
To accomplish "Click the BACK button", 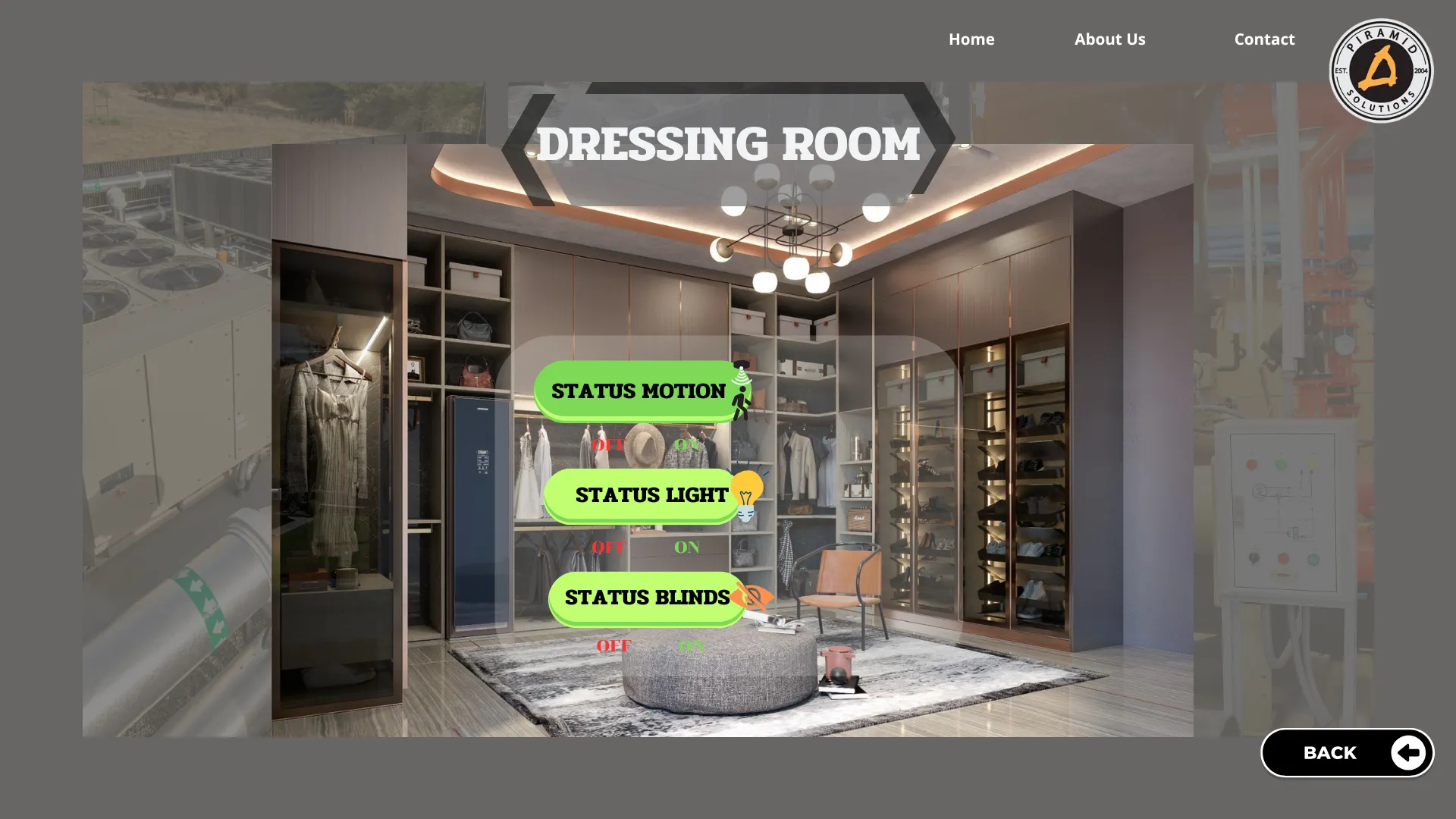I will (1347, 753).
